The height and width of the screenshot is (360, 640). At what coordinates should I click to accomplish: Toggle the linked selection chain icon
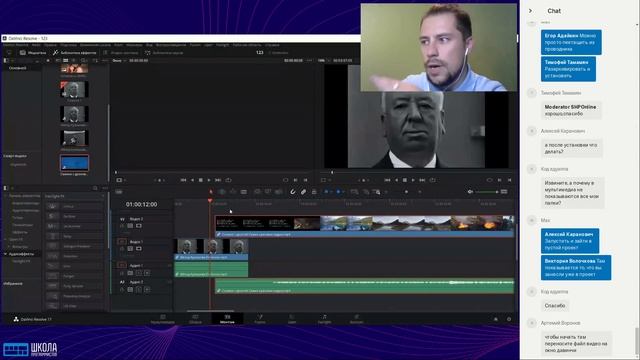pos(303,192)
